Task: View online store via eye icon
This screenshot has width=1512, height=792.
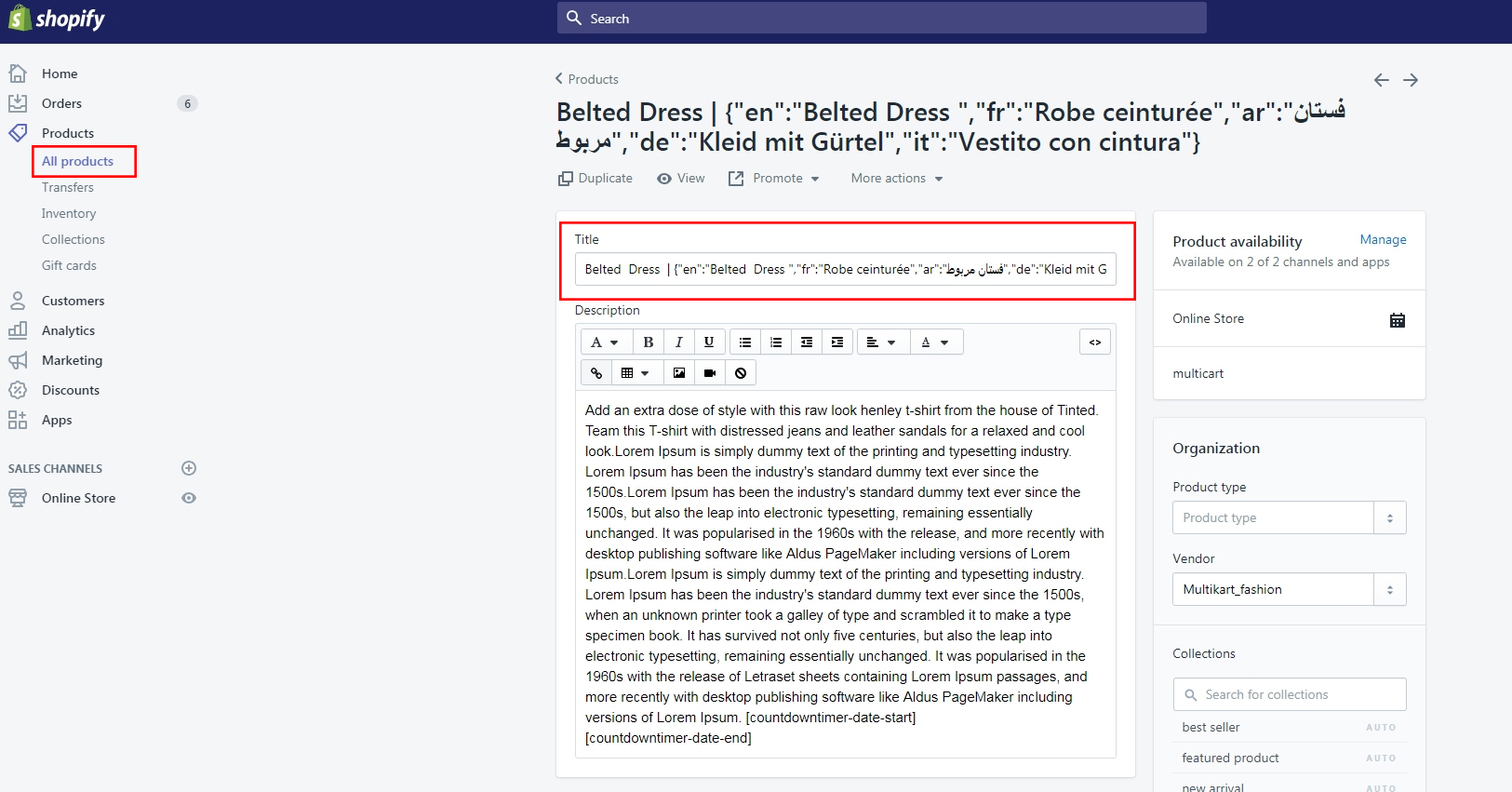Action: [189, 498]
